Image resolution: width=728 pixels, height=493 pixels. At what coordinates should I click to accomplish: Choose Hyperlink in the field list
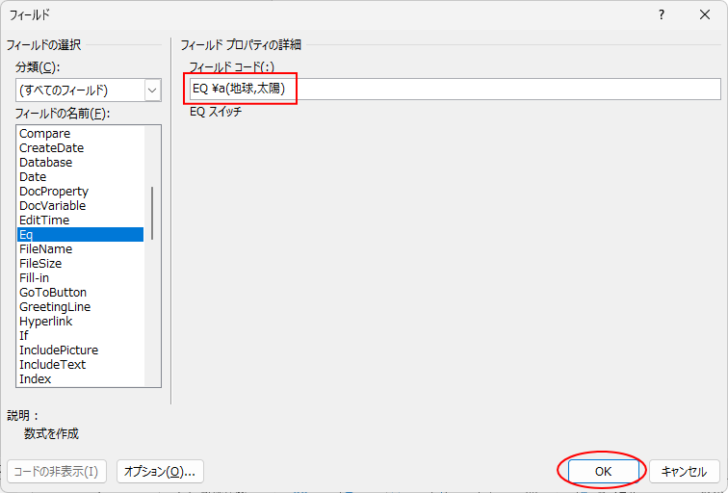point(47,321)
